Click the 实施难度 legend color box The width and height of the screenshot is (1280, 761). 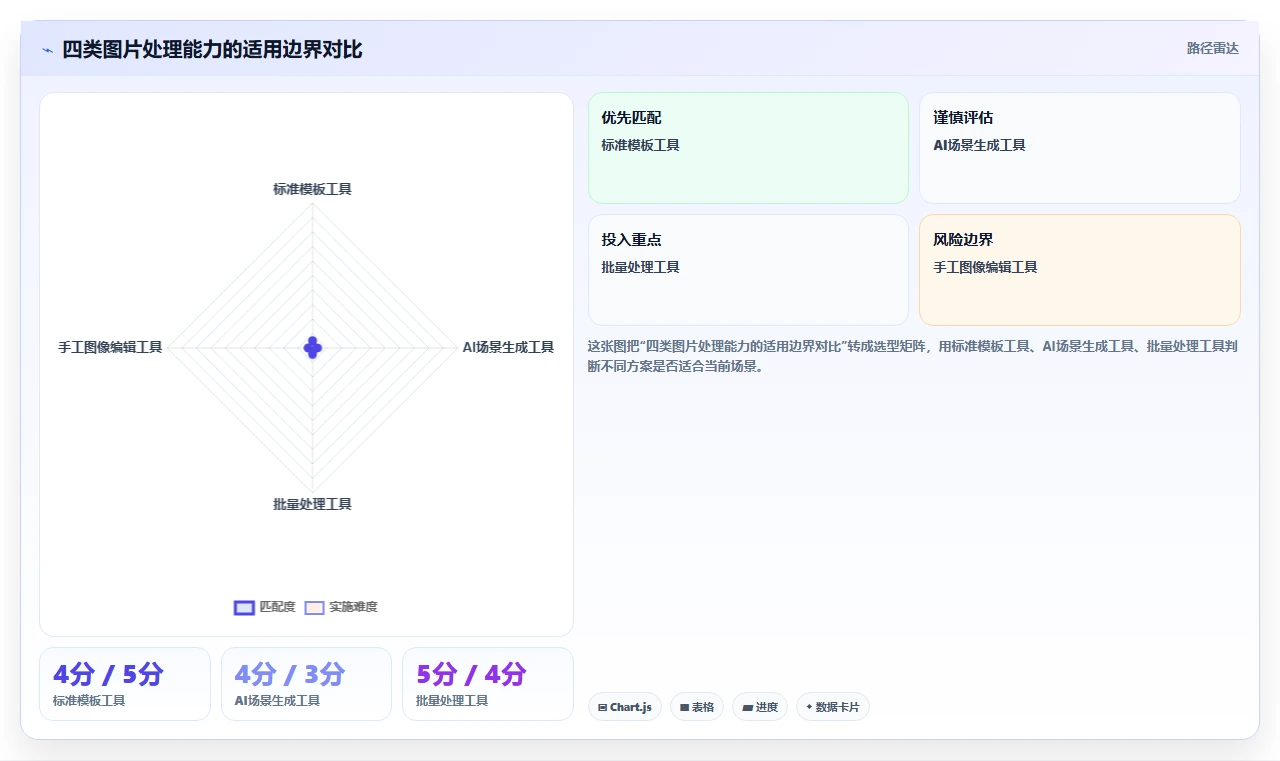point(314,607)
